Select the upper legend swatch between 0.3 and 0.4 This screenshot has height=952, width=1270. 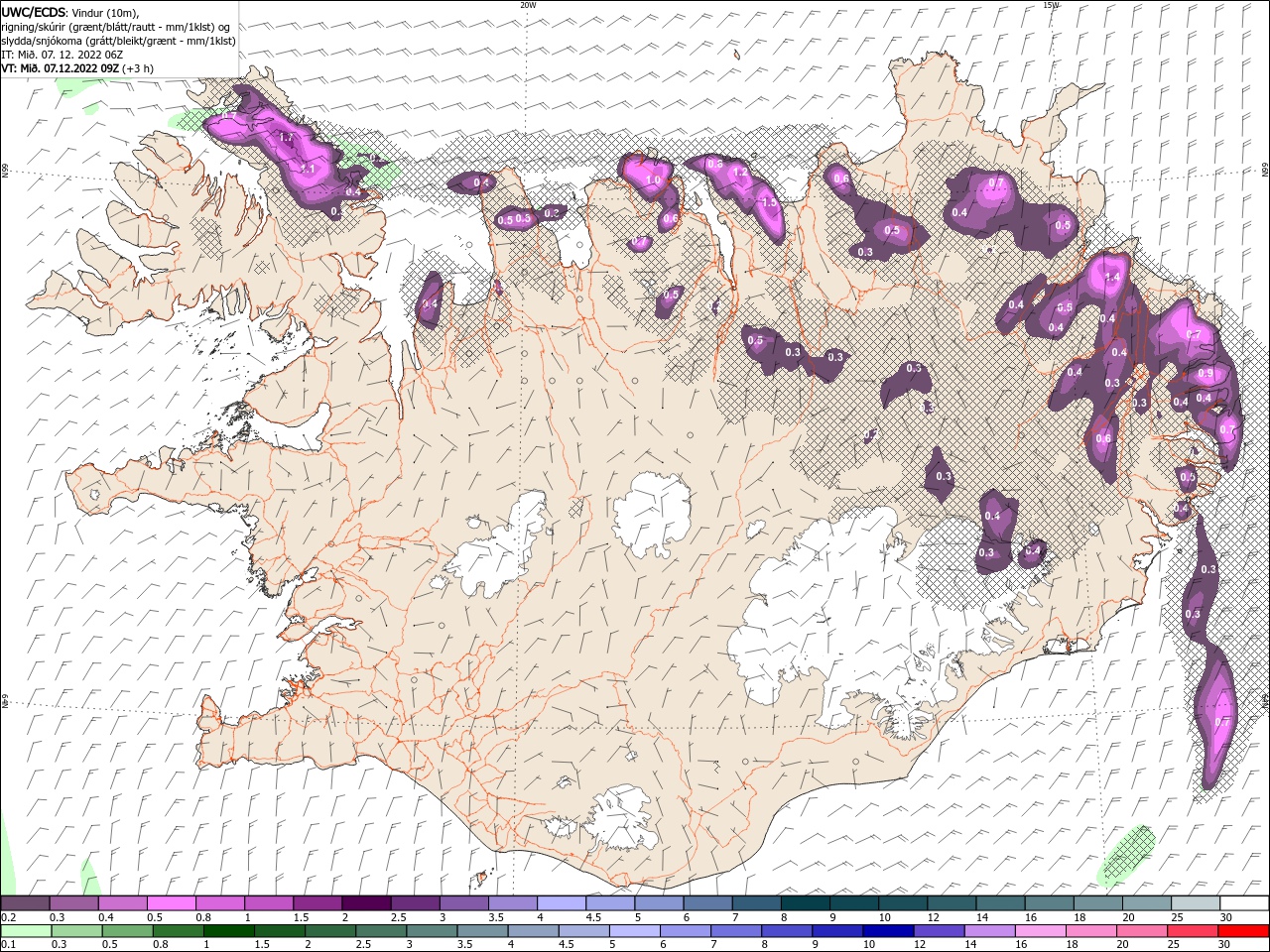point(74,903)
